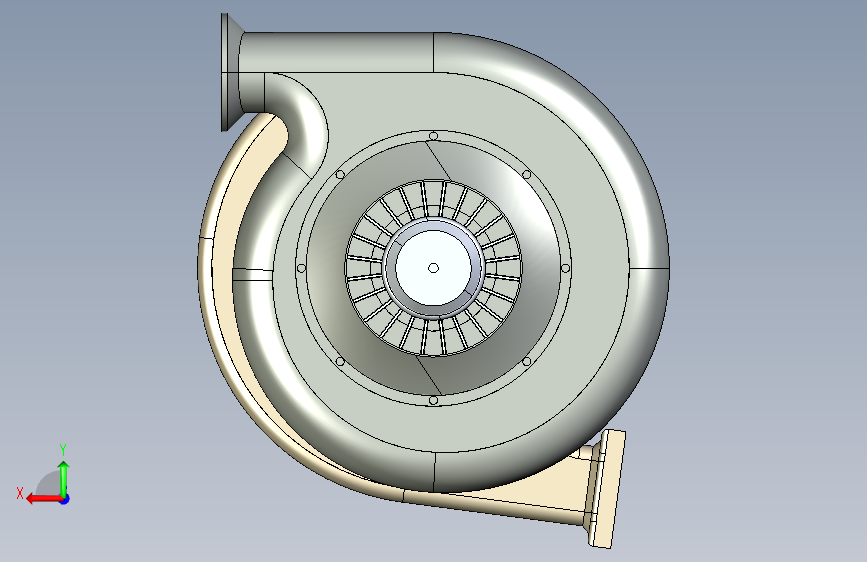Screen dimensions: 867x562
Task: Select the white central hub disc
Action: 433,268
